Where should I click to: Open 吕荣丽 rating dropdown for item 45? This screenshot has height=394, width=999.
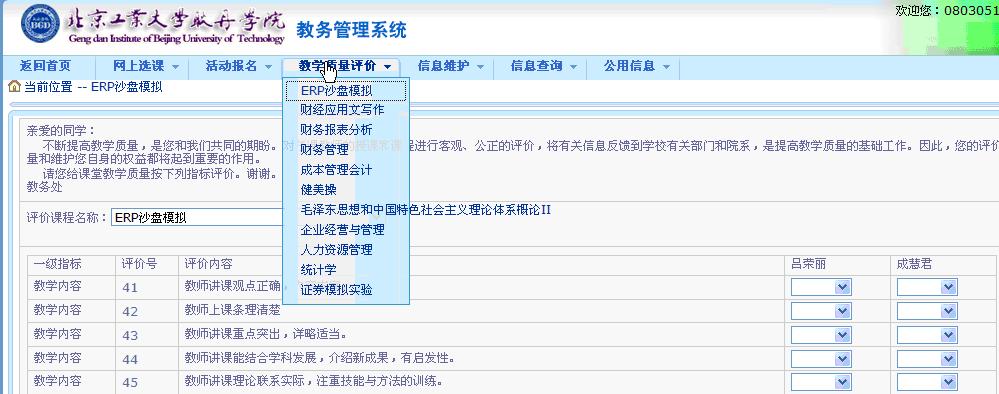click(821, 383)
